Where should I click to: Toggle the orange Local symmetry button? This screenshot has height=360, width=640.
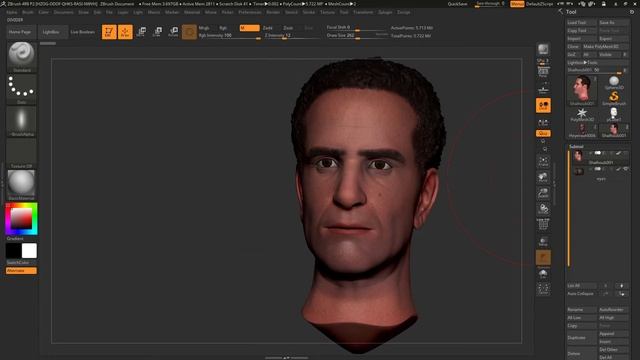pos(543,105)
